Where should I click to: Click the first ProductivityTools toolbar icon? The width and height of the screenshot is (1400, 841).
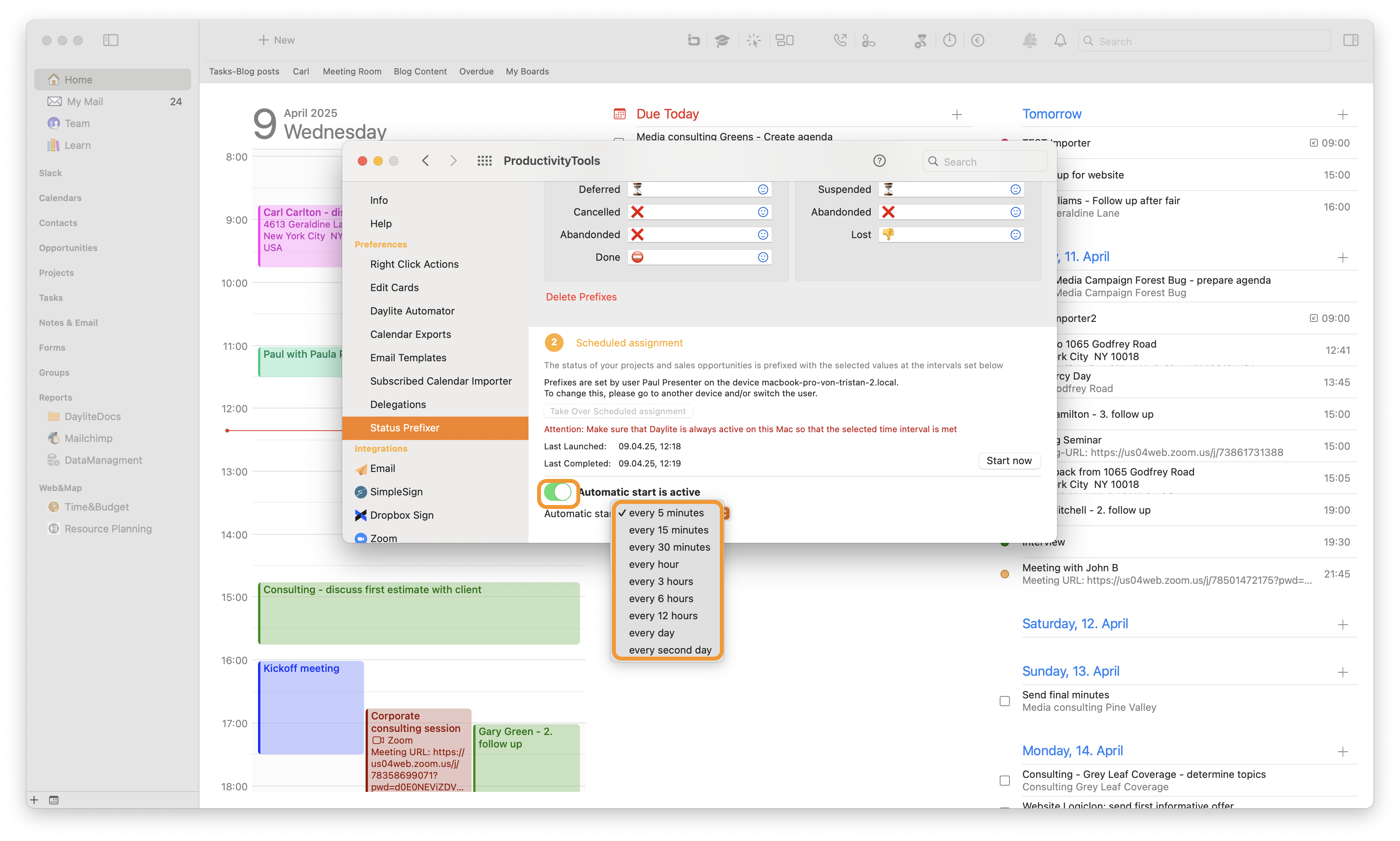[693, 40]
